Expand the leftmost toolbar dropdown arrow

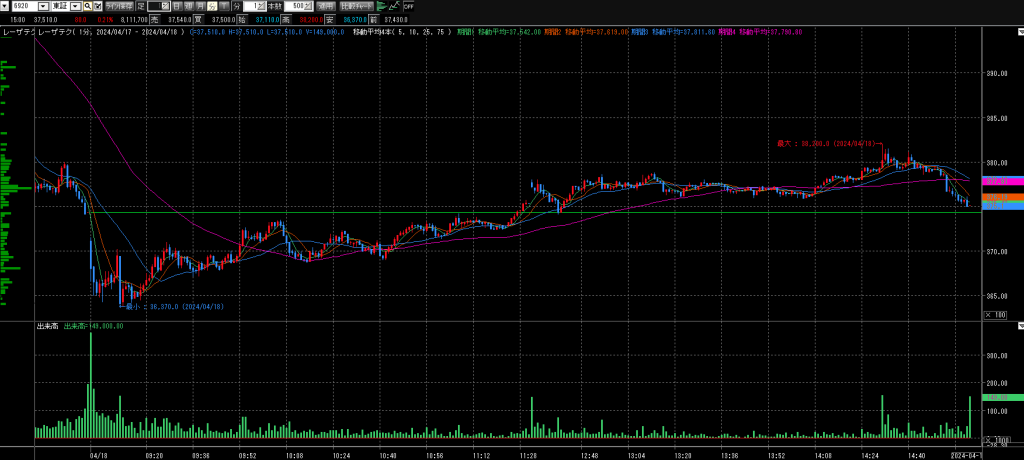click(5, 6)
